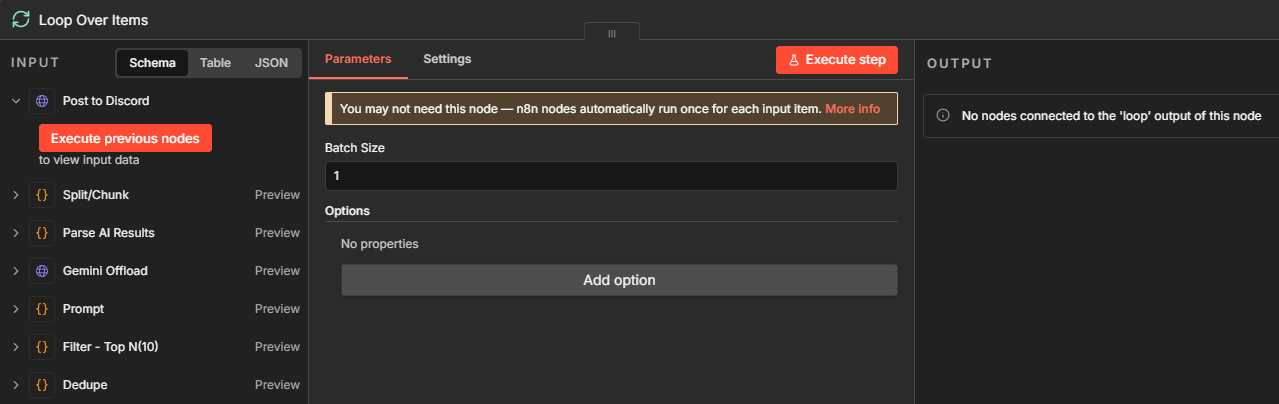Click the Parse AI Results code icon
Image resolution: width=1279 pixels, height=404 pixels.
click(x=42, y=233)
